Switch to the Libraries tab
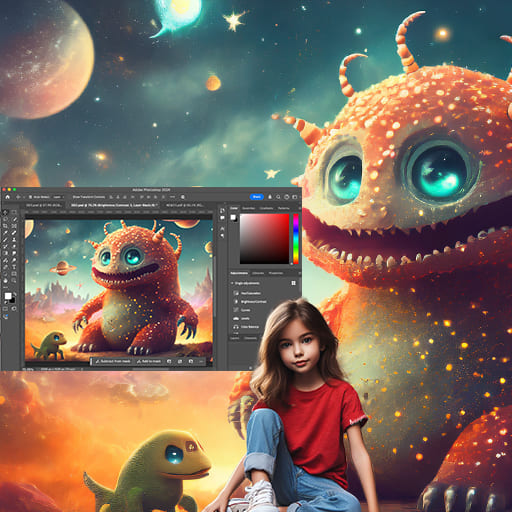Viewport: 512px width, 512px height. (x=258, y=273)
